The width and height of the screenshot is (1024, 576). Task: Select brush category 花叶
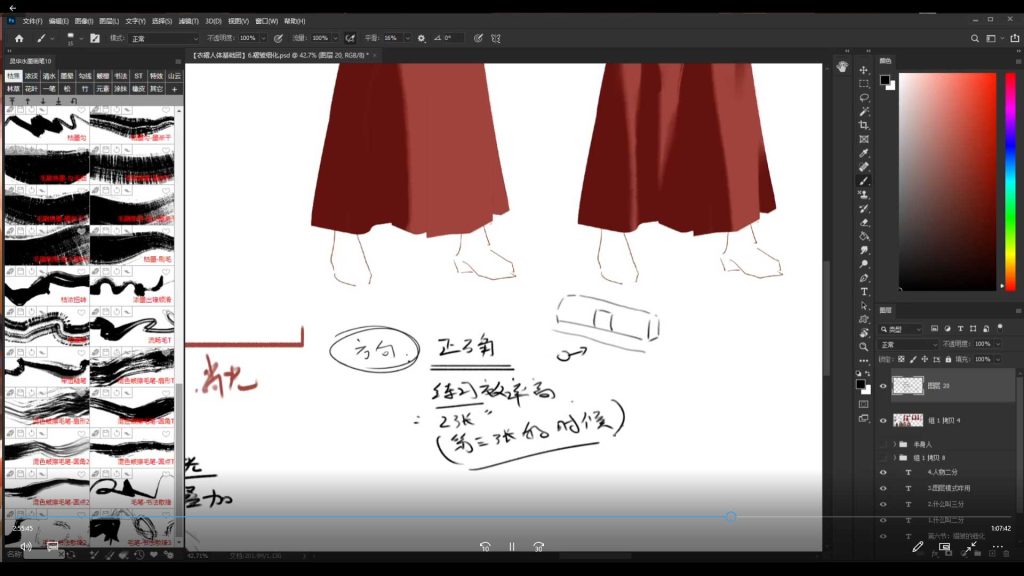point(31,89)
